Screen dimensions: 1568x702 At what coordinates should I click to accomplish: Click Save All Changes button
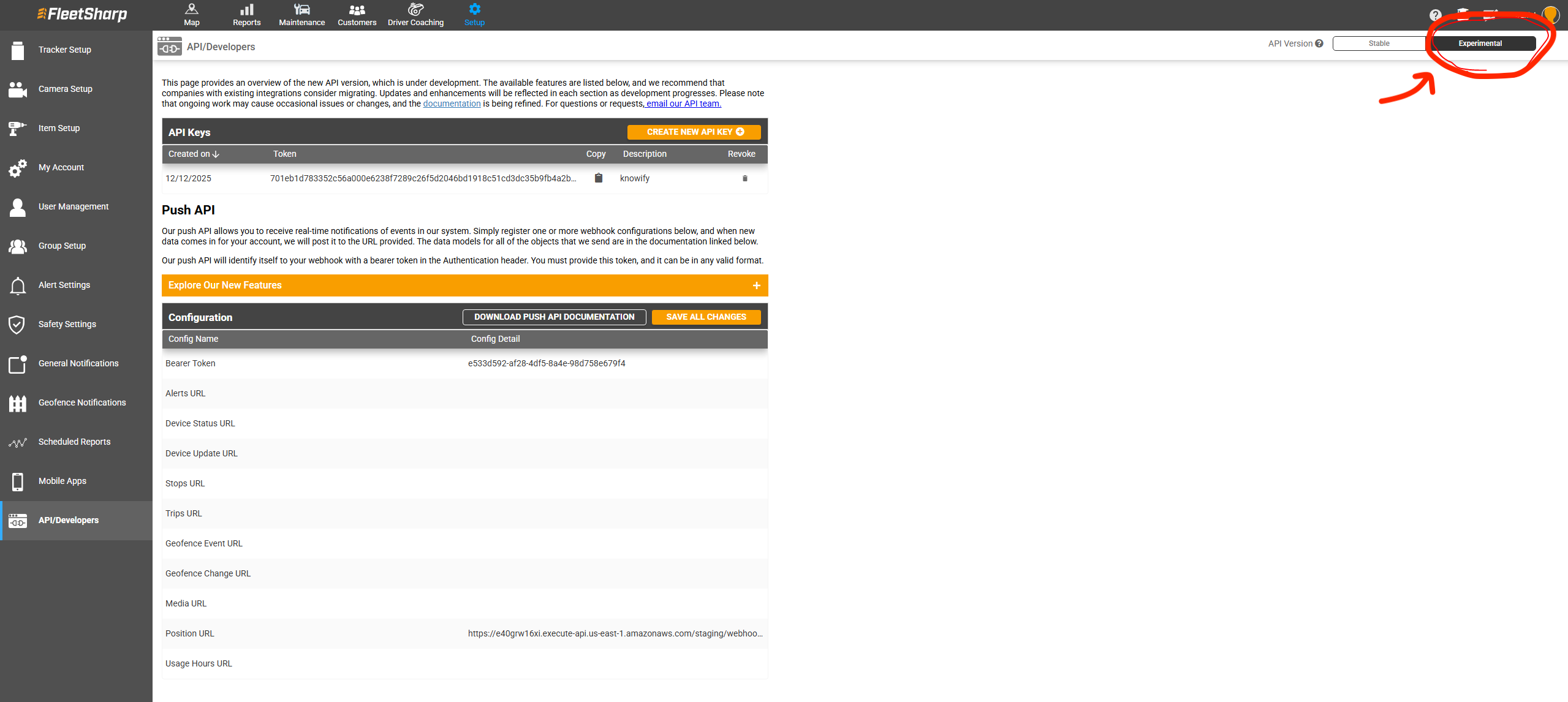[706, 317]
